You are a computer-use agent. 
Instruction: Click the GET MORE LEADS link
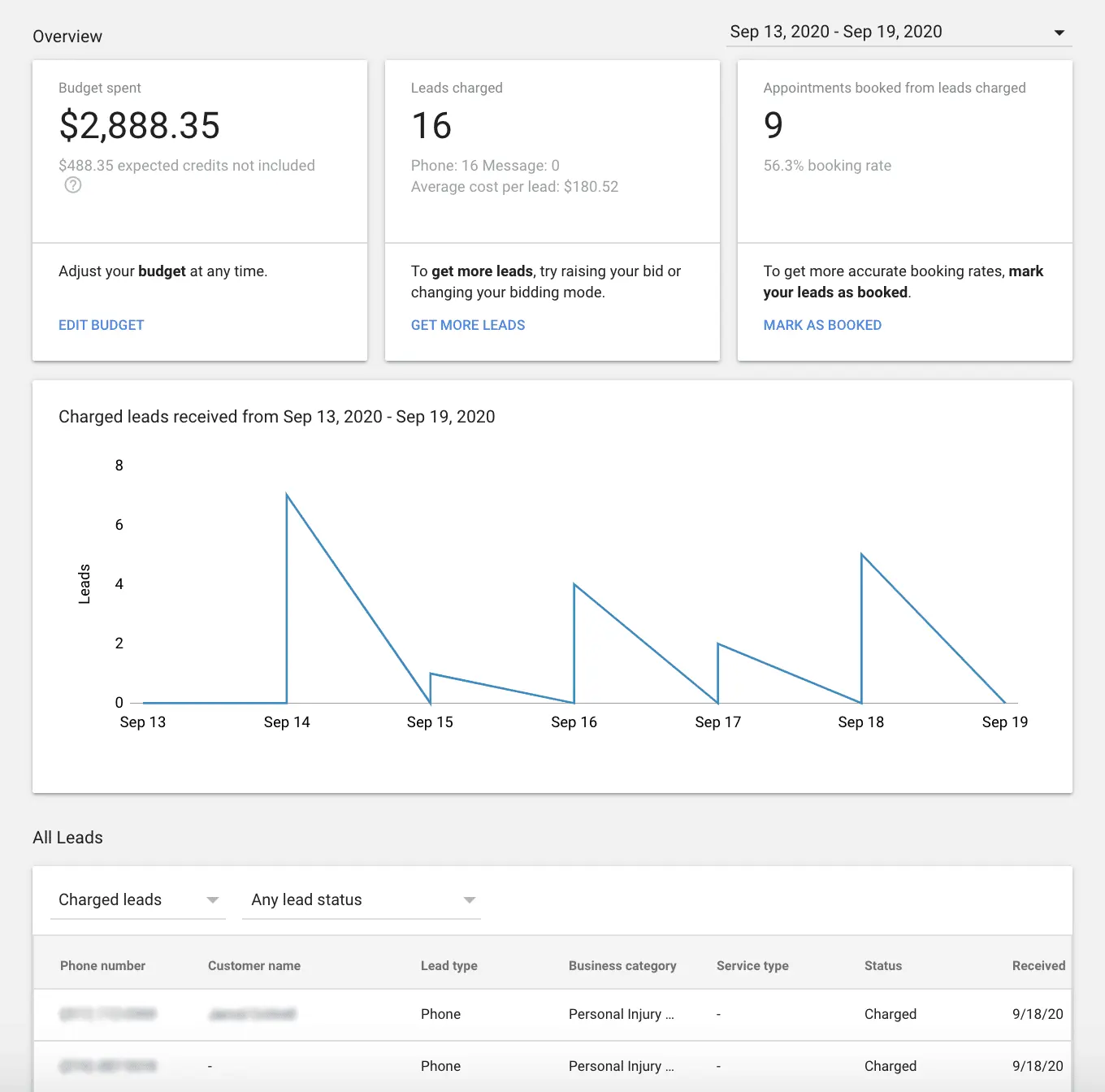click(468, 325)
